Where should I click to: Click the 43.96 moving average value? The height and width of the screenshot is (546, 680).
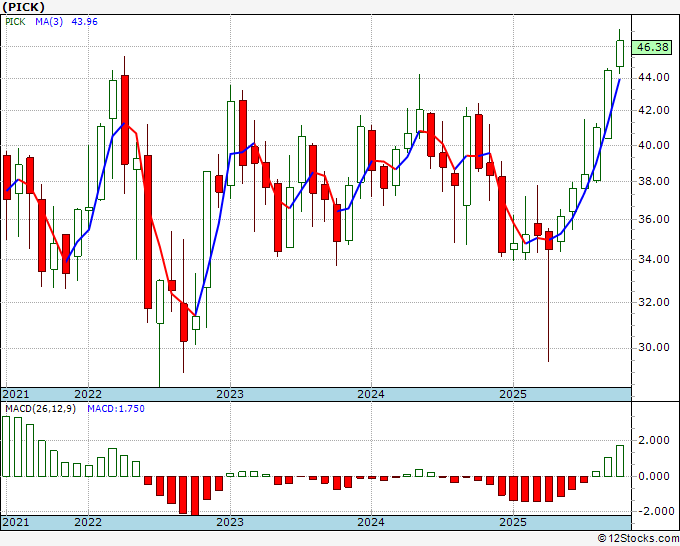pyautogui.click(x=85, y=22)
